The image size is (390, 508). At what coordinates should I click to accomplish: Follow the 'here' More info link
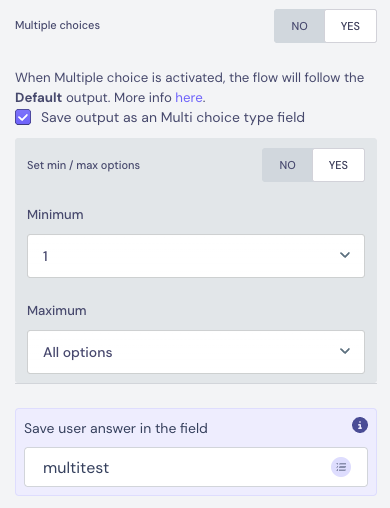point(189,98)
